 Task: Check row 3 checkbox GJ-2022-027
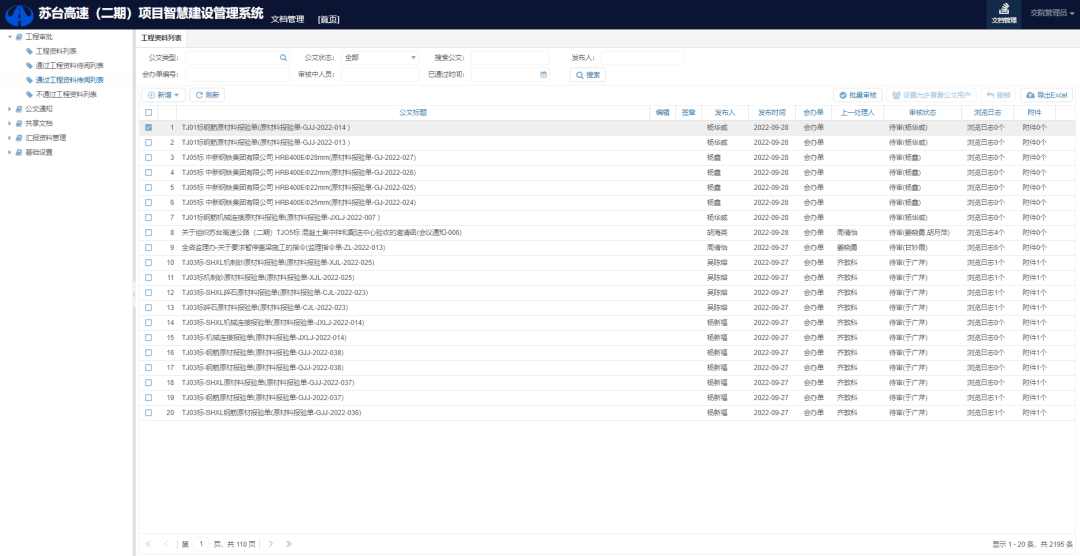[x=149, y=158]
